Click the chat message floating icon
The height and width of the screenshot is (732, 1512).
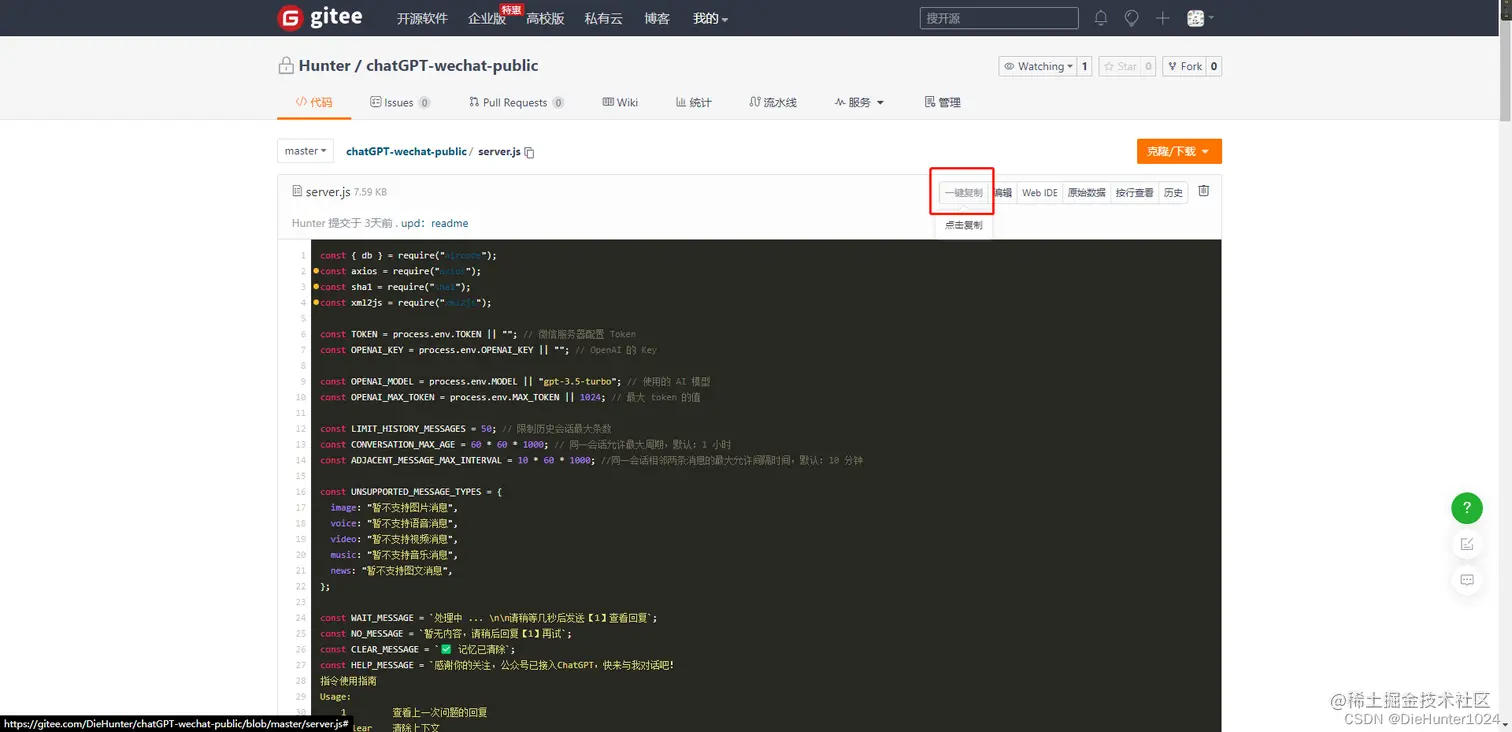point(1467,580)
